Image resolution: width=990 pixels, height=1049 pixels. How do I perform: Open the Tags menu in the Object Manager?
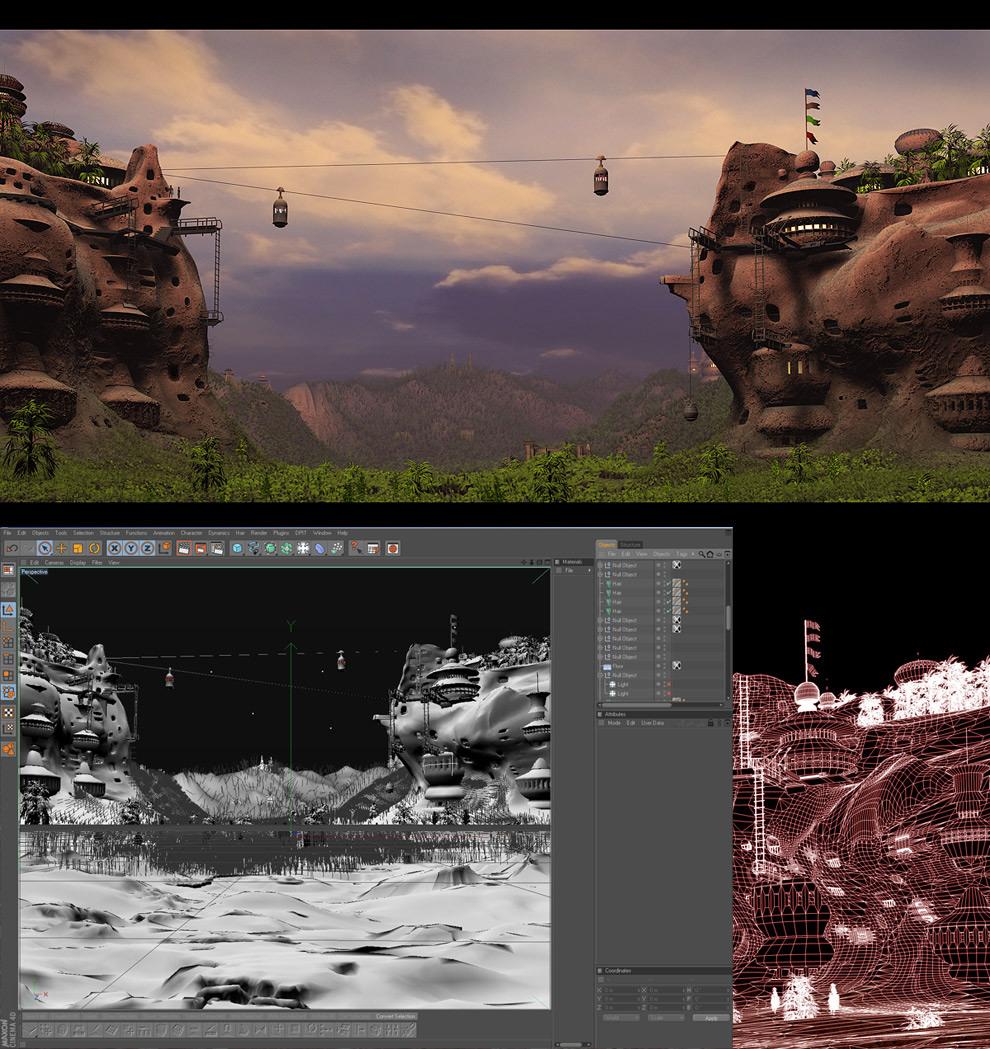(682, 554)
